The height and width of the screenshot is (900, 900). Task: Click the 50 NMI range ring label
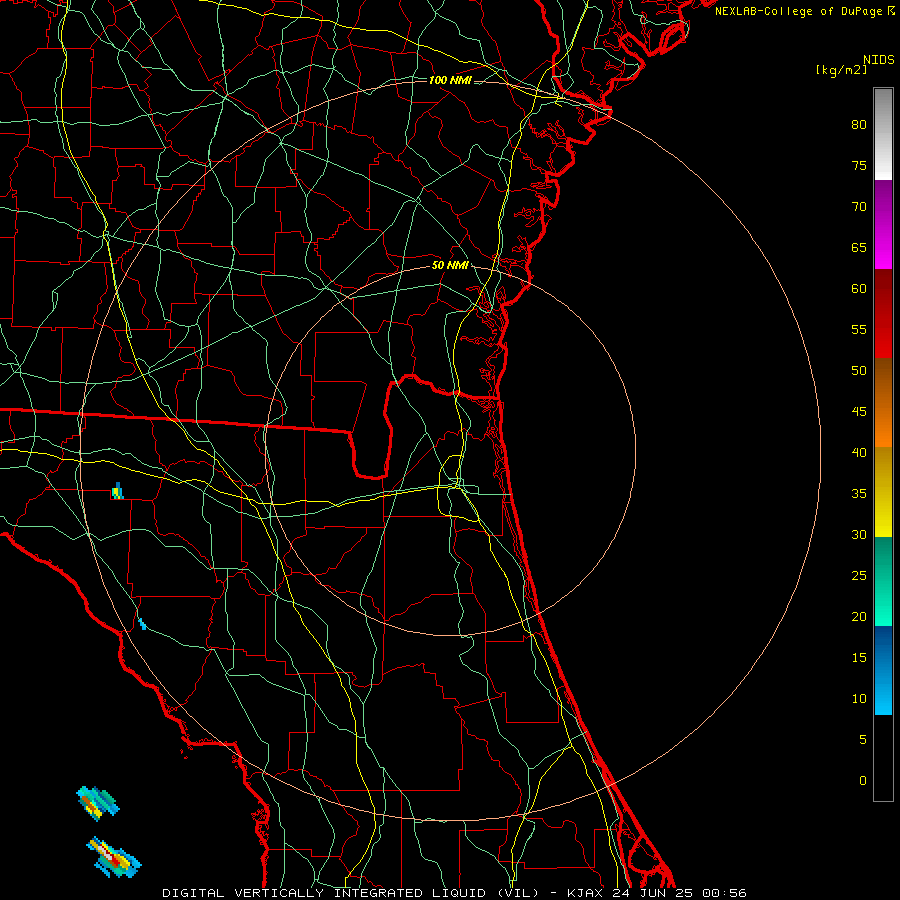[x=450, y=265]
